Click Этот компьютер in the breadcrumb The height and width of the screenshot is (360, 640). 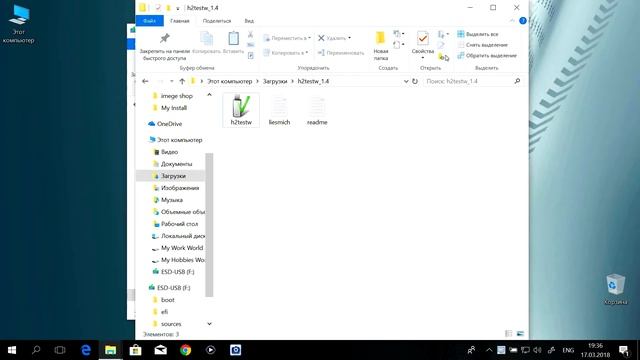[x=229, y=81]
